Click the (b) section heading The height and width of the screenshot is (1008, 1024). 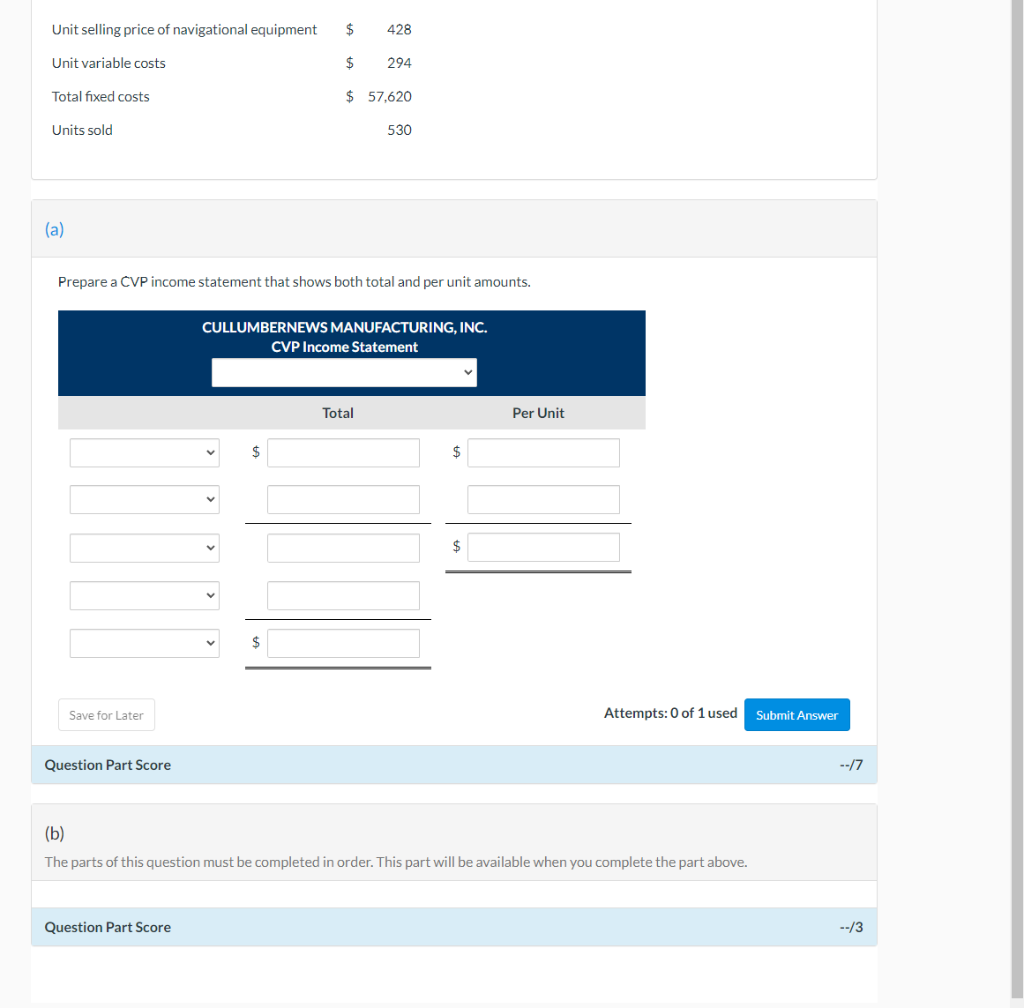tap(55, 832)
